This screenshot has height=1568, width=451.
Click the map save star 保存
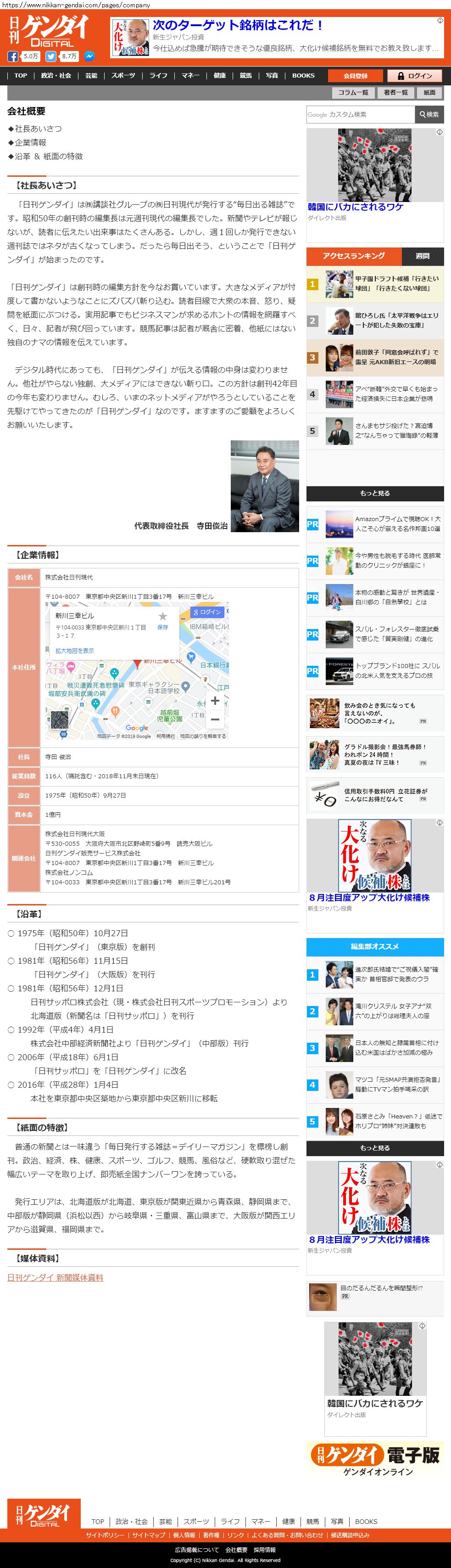click(x=162, y=620)
